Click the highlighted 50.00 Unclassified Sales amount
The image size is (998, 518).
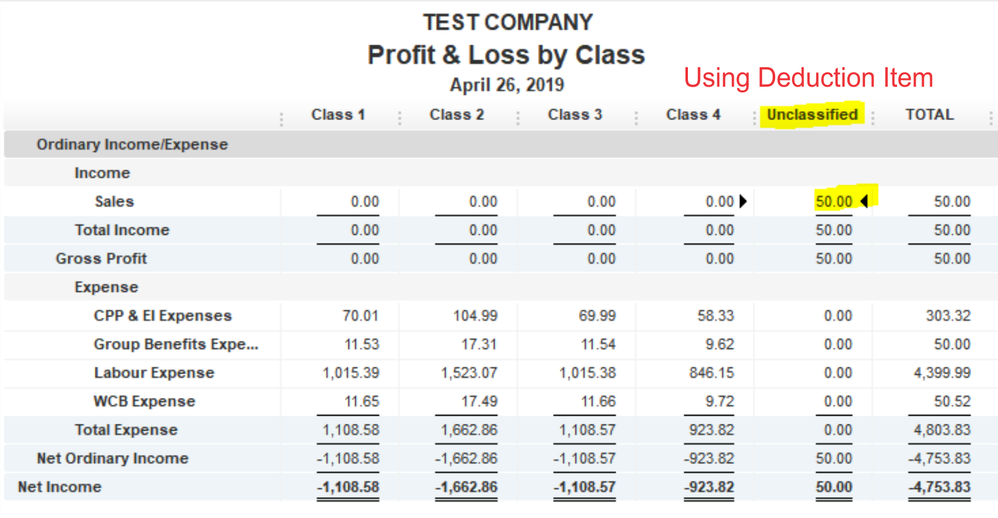[834, 201]
